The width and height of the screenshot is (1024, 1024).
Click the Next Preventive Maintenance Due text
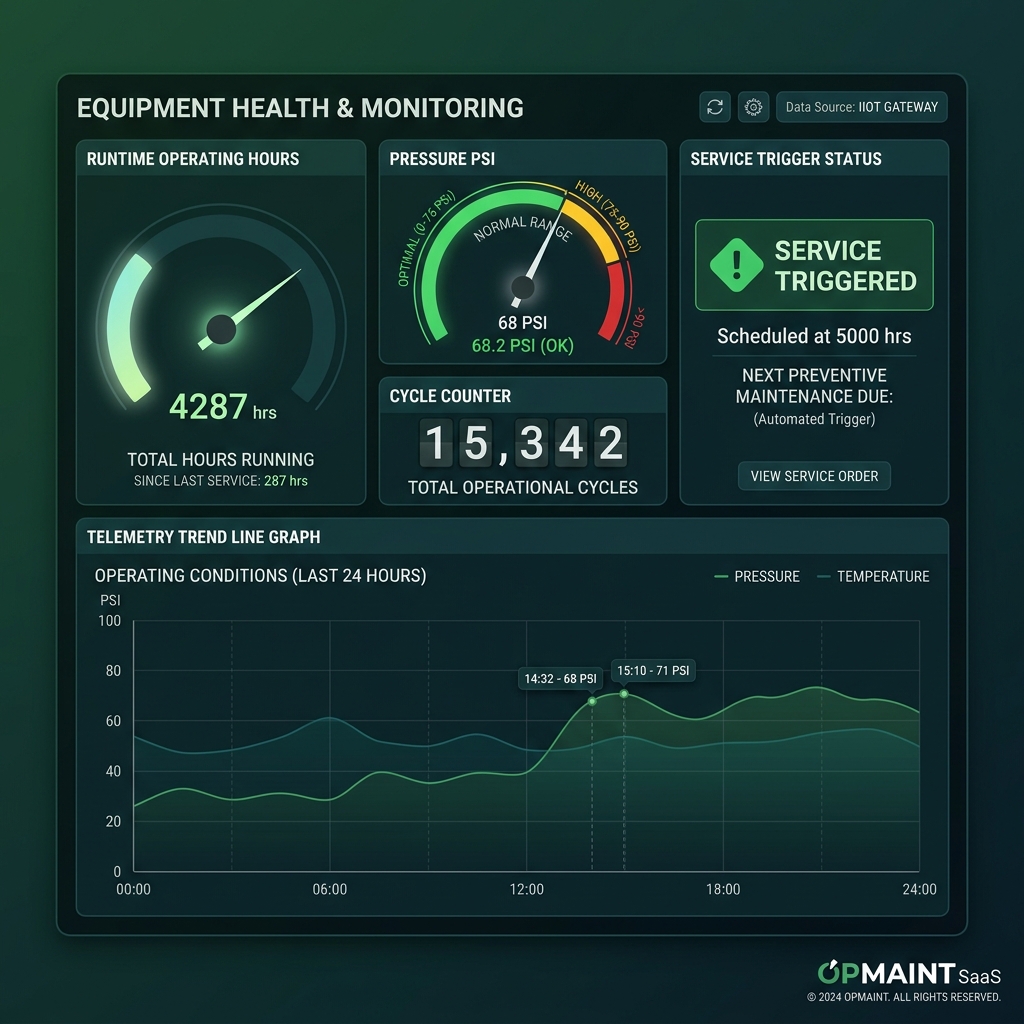click(814, 385)
